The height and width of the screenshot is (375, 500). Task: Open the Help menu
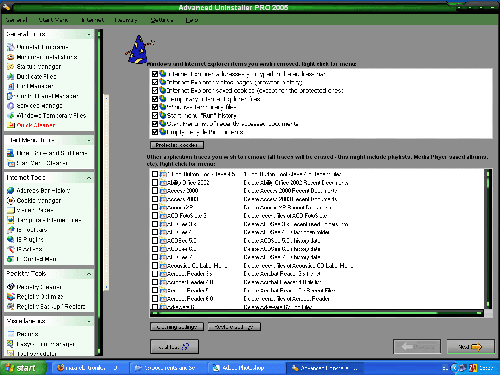(192, 20)
